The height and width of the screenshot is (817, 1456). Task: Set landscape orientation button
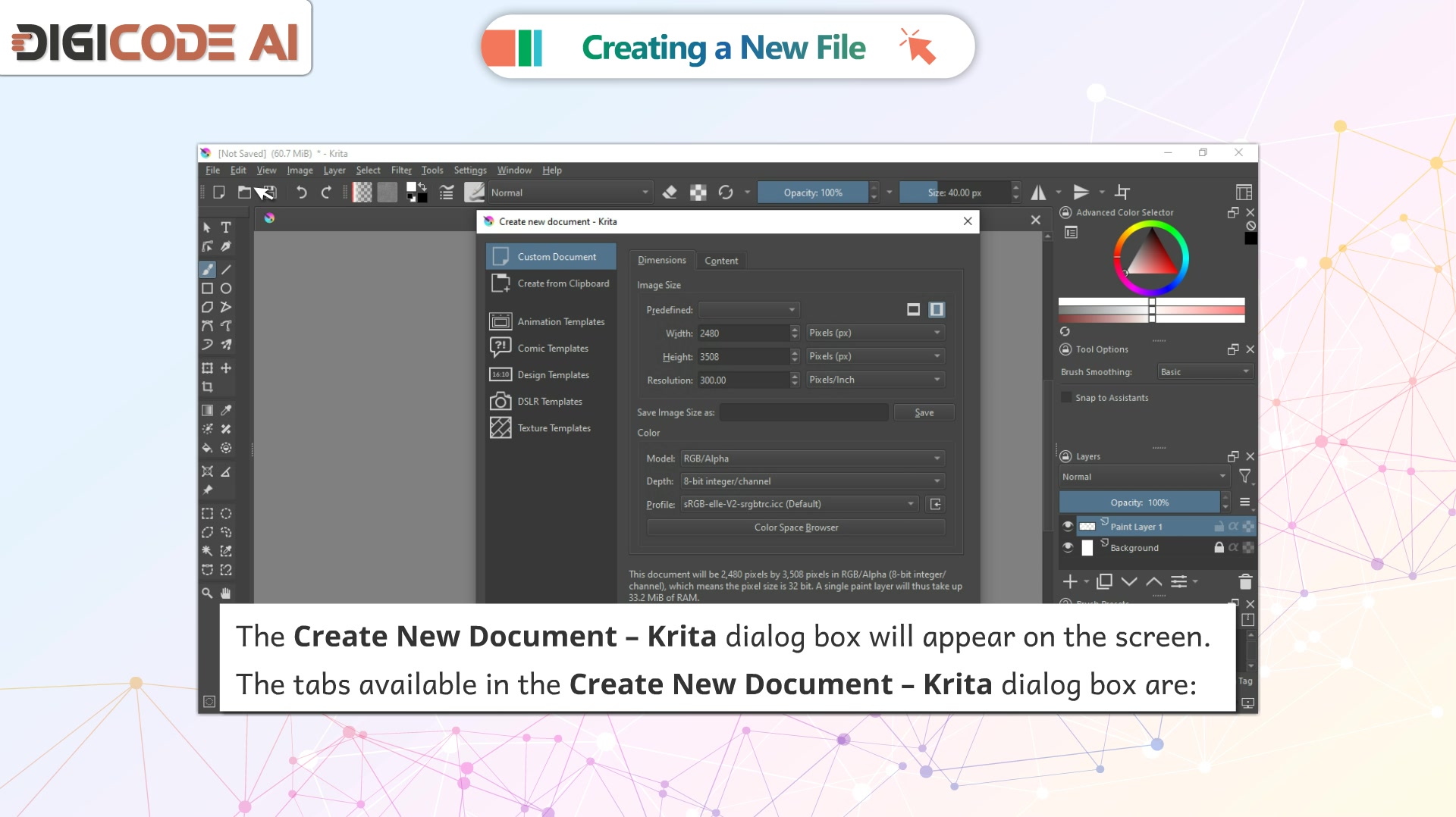click(x=914, y=310)
